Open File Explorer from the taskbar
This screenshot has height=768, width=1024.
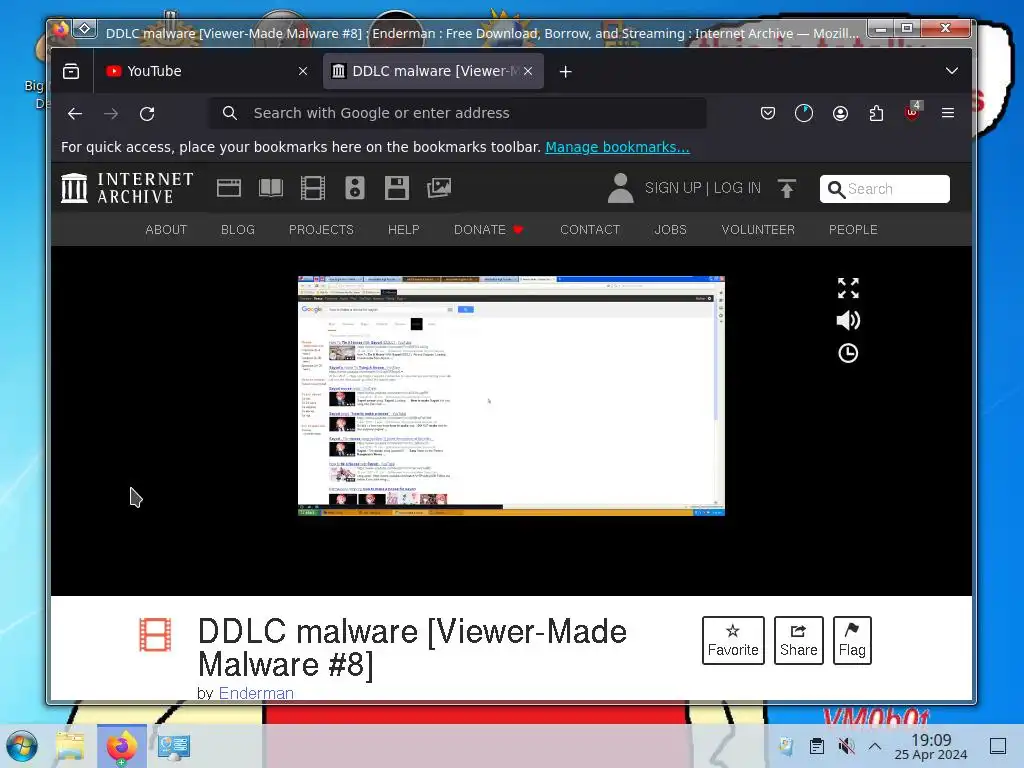(70, 746)
